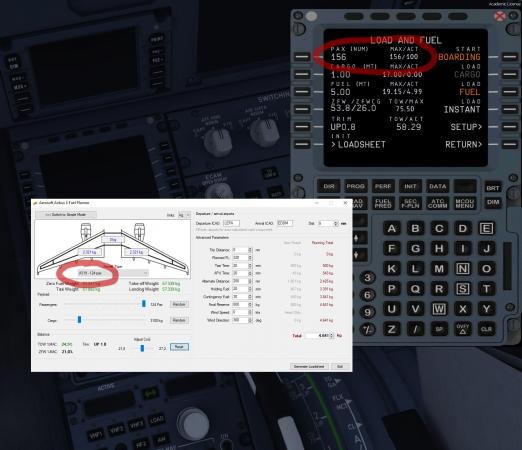Open the DIR page key on MCDU

point(329,186)
